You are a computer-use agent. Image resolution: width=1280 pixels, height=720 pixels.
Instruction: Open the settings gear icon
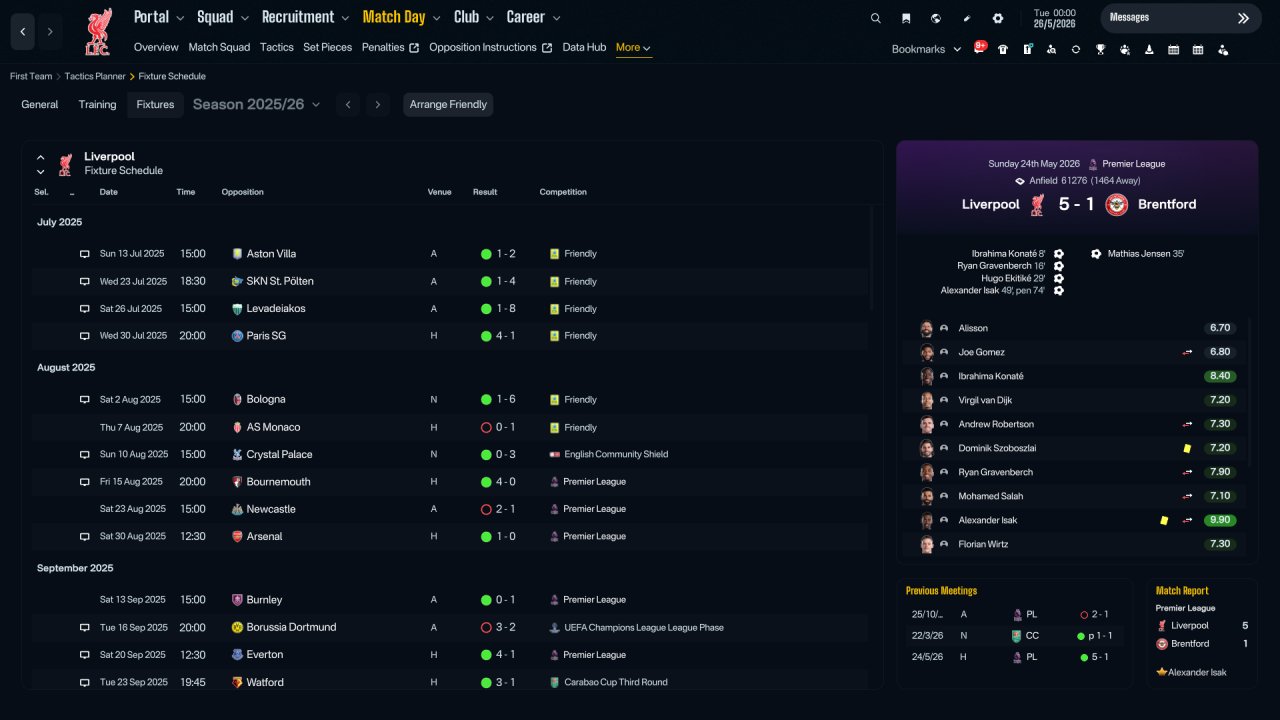coord(997,18)
